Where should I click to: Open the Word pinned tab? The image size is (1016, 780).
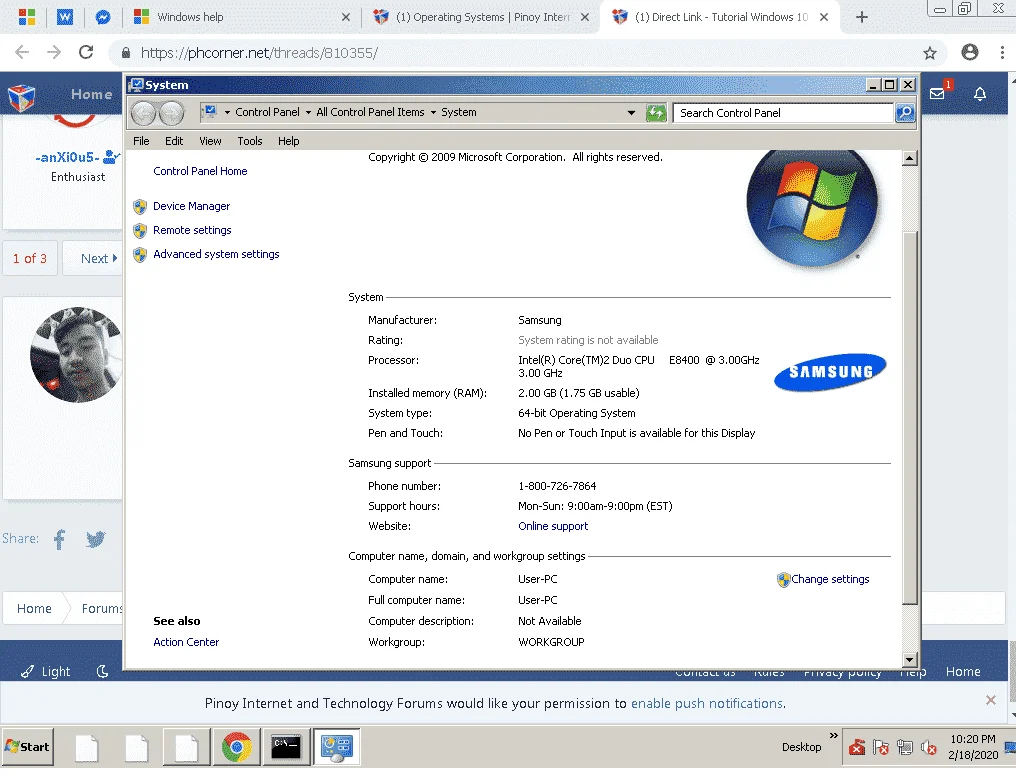[x=65, y=17]
